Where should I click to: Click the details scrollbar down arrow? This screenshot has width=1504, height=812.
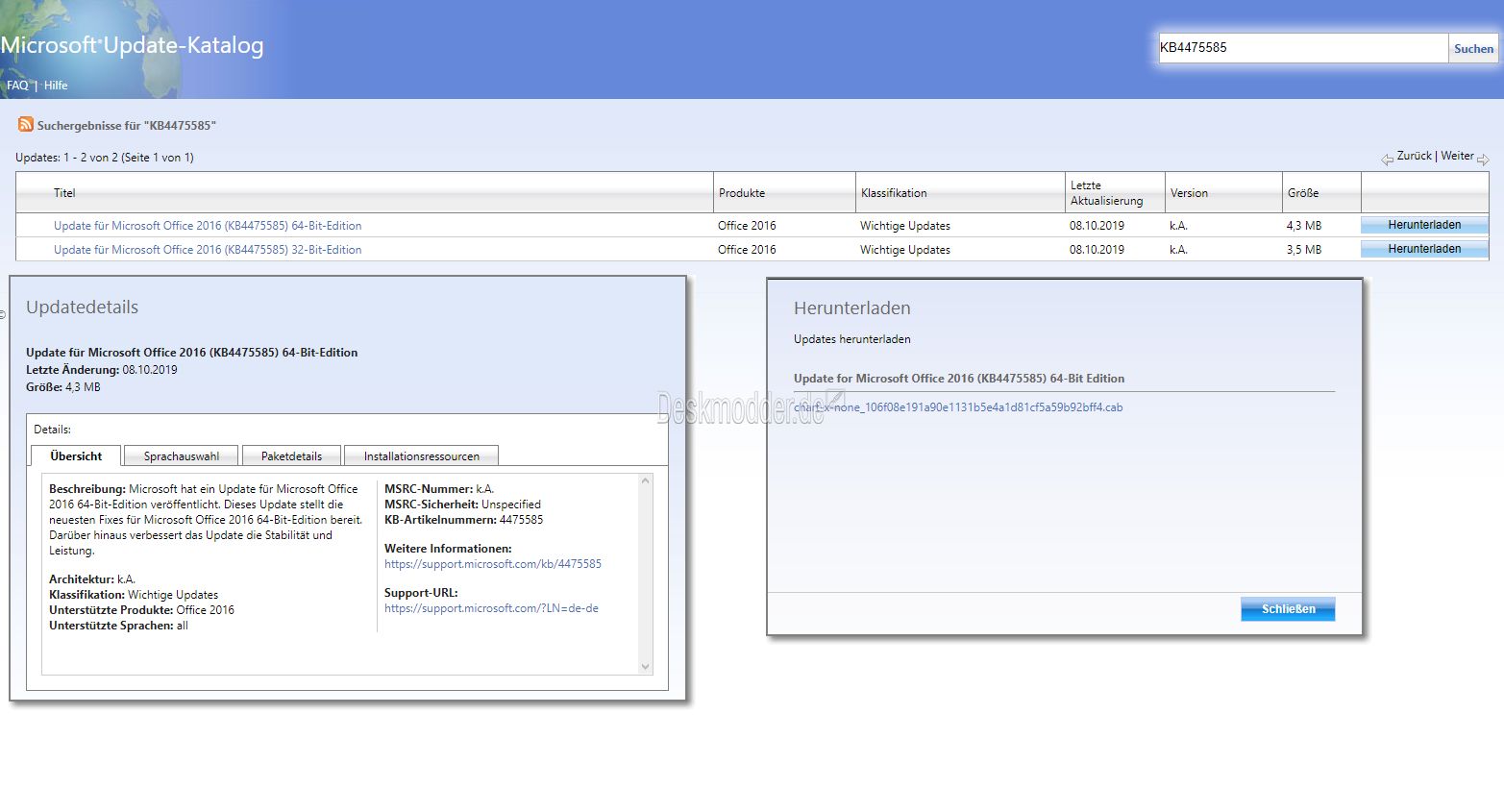tap(645, 667)
